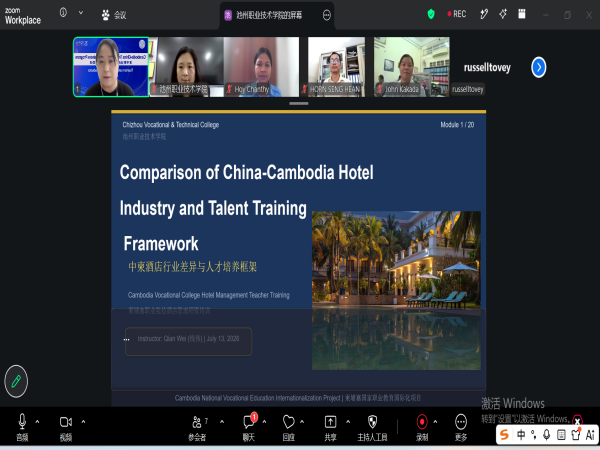Open the layout view icon
600x450 pixels.
522,14
